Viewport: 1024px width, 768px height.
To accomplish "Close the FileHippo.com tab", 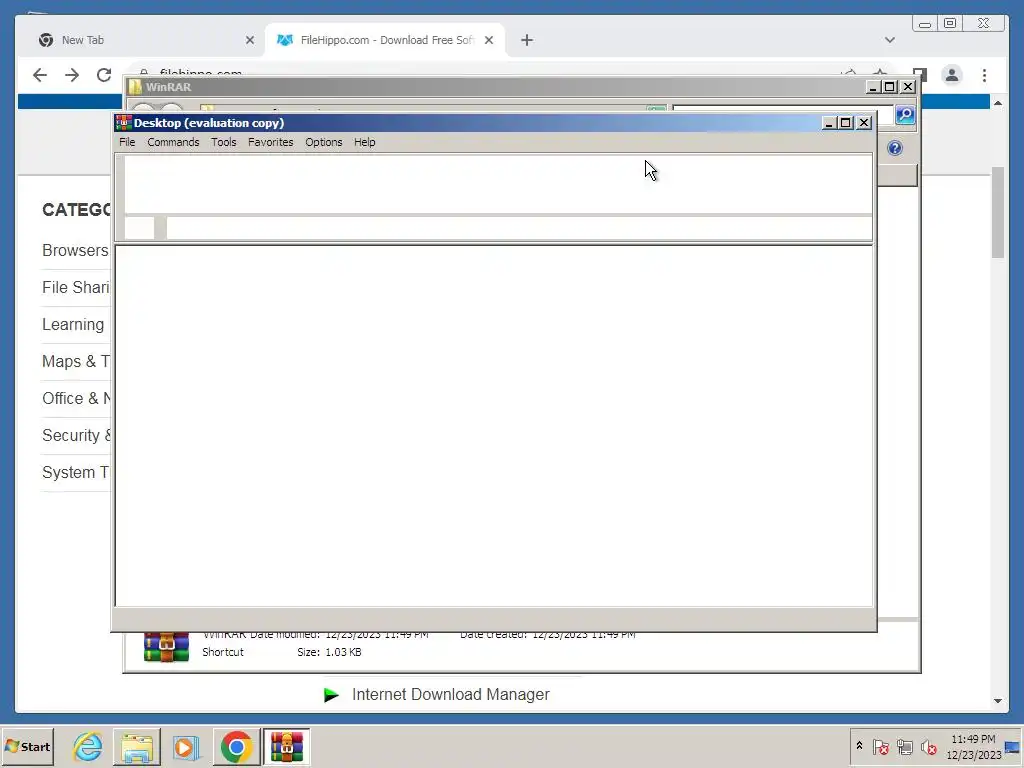I will point(488,40).
